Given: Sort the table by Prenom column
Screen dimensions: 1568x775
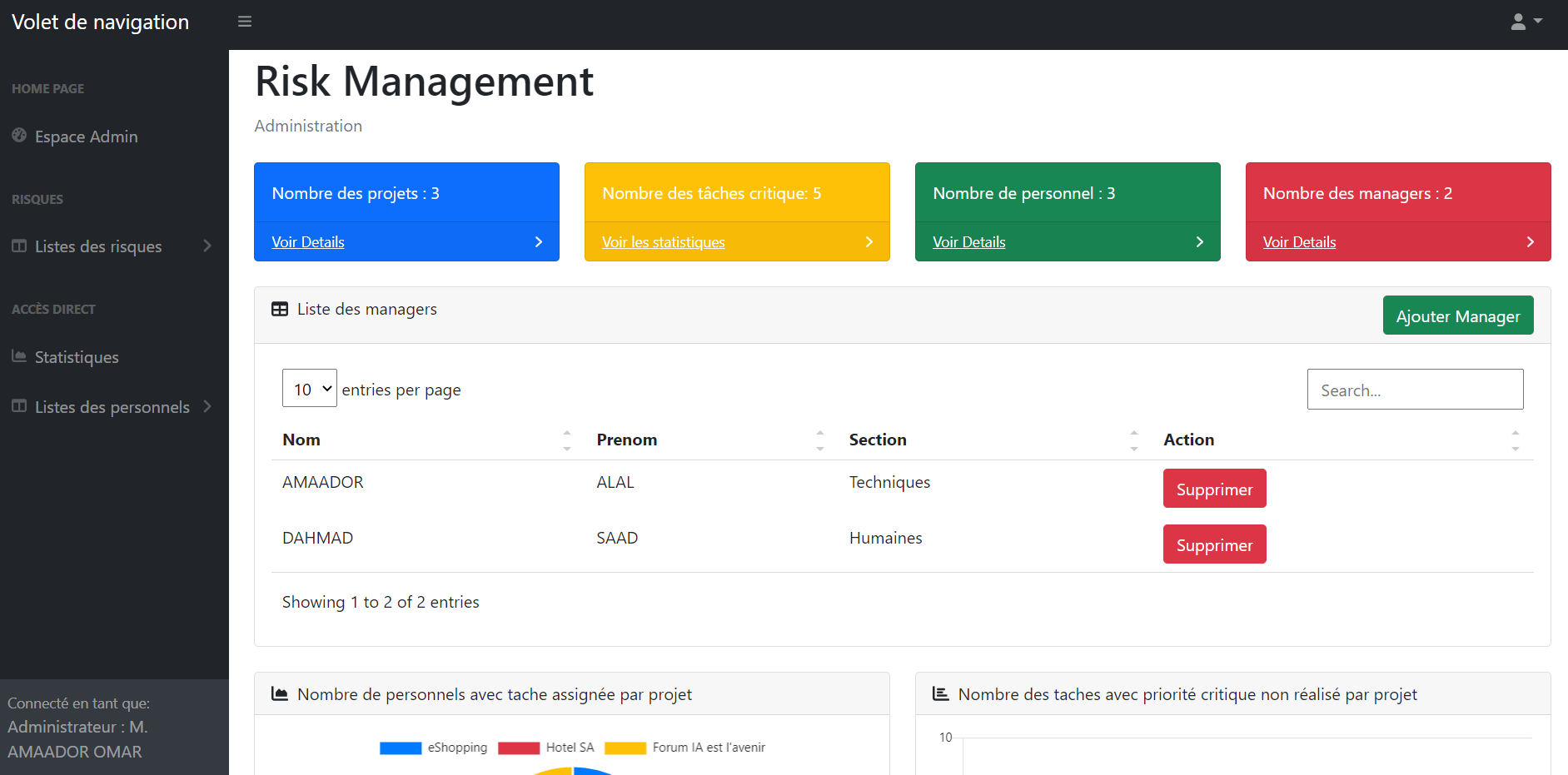Looking at the screenshot, I should [x=820, y=439].
